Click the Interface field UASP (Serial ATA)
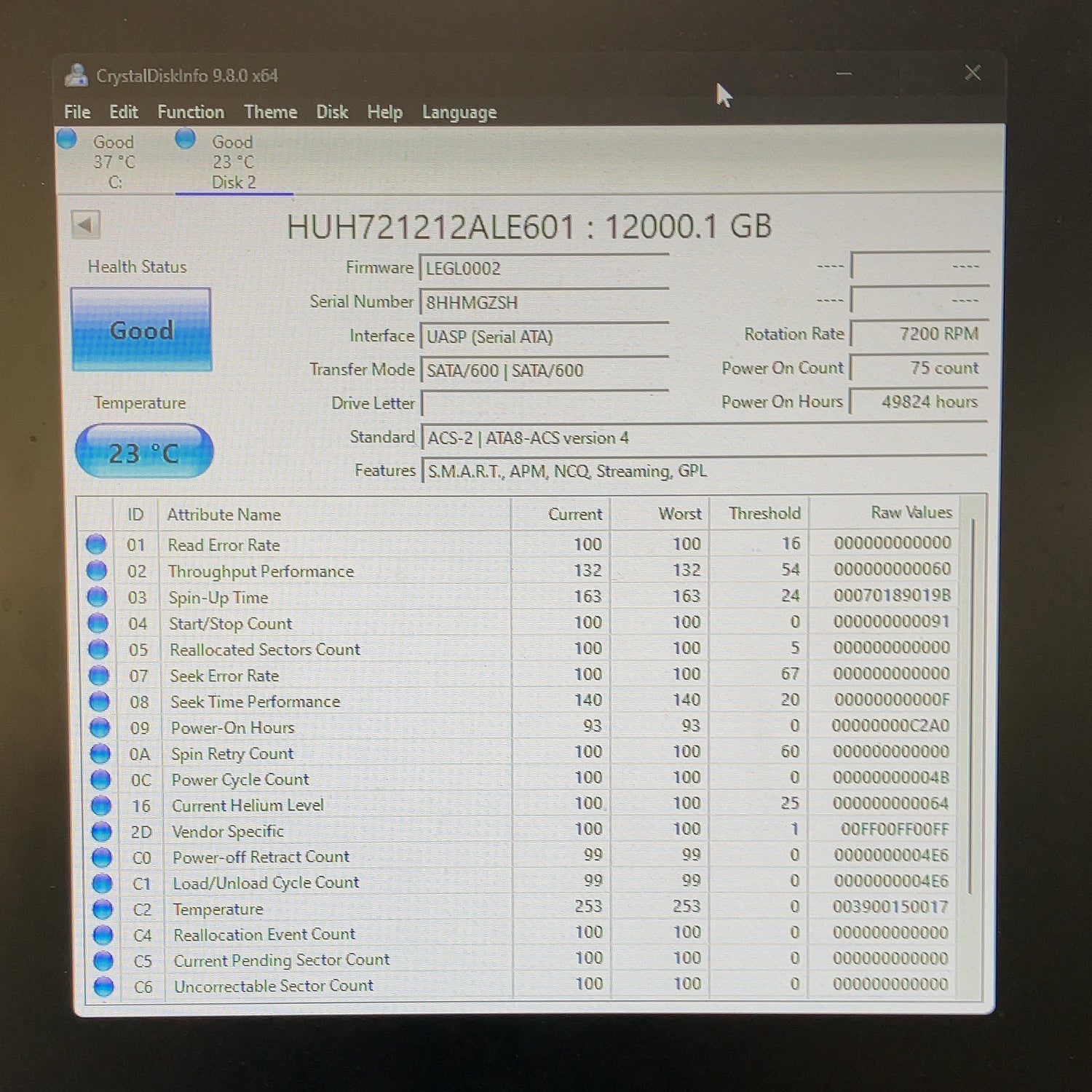 544,336
